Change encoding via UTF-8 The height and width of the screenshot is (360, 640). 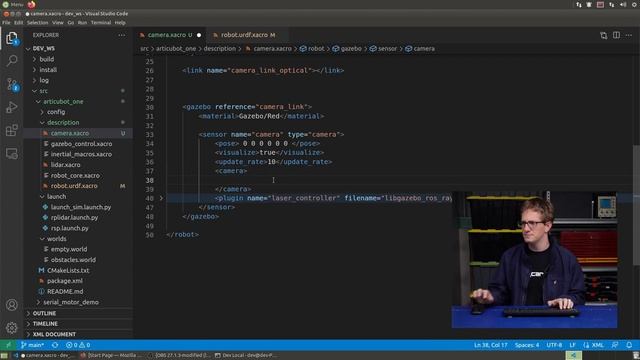[554, 345]
